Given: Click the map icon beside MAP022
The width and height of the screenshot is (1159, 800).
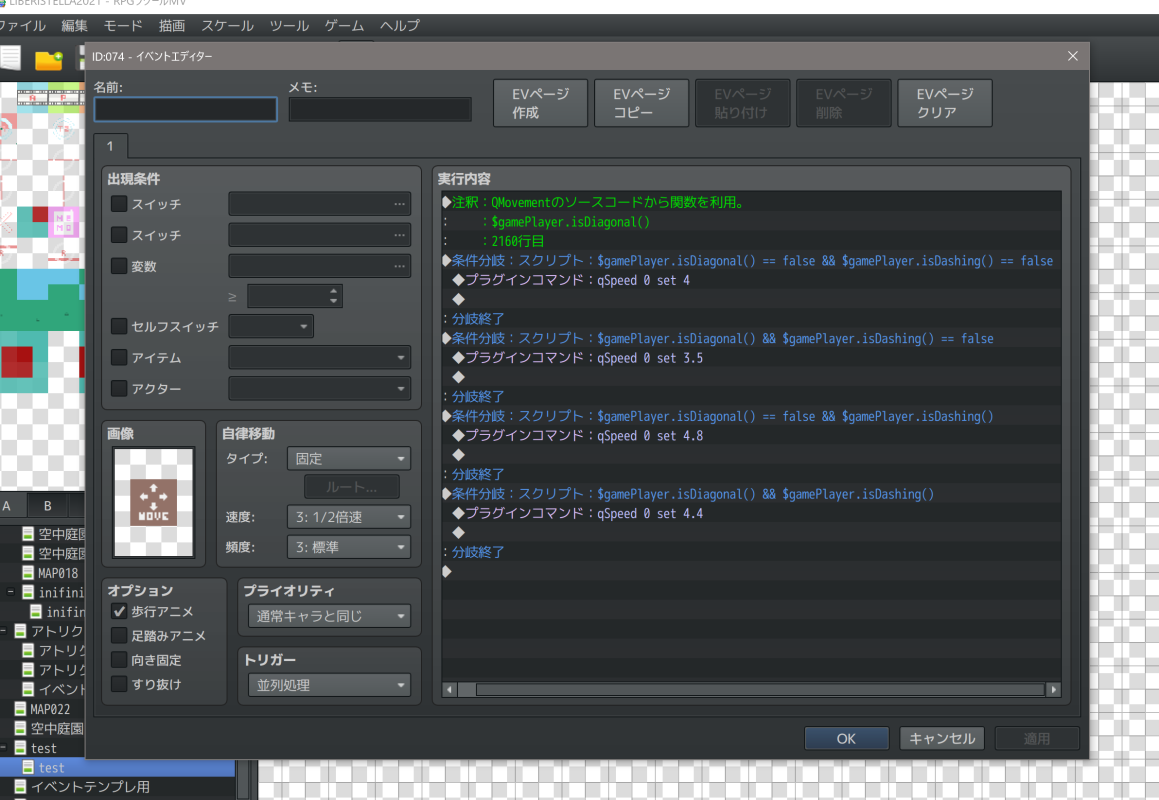Looking at the screenshot, I should 20,709.
